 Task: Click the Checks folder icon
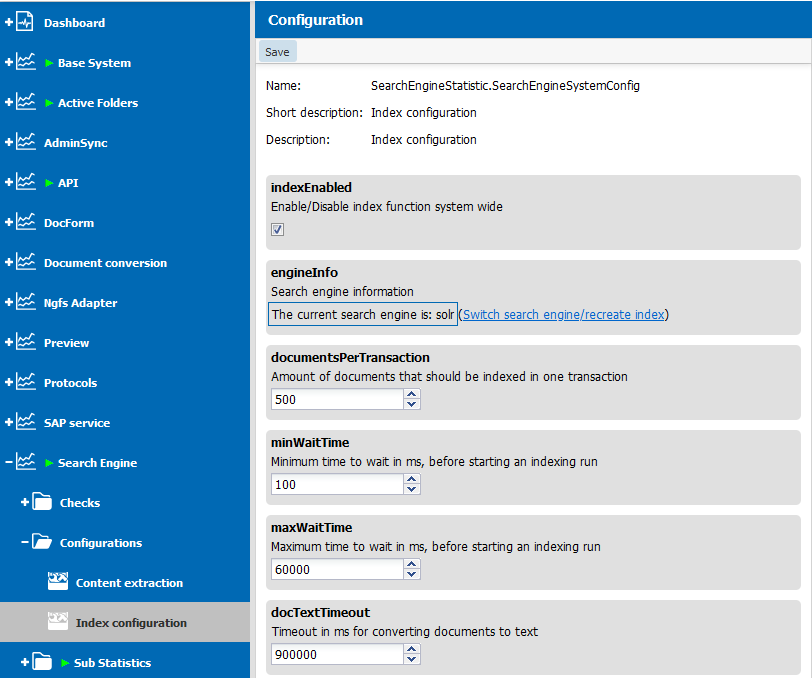[x=42, y=502]
